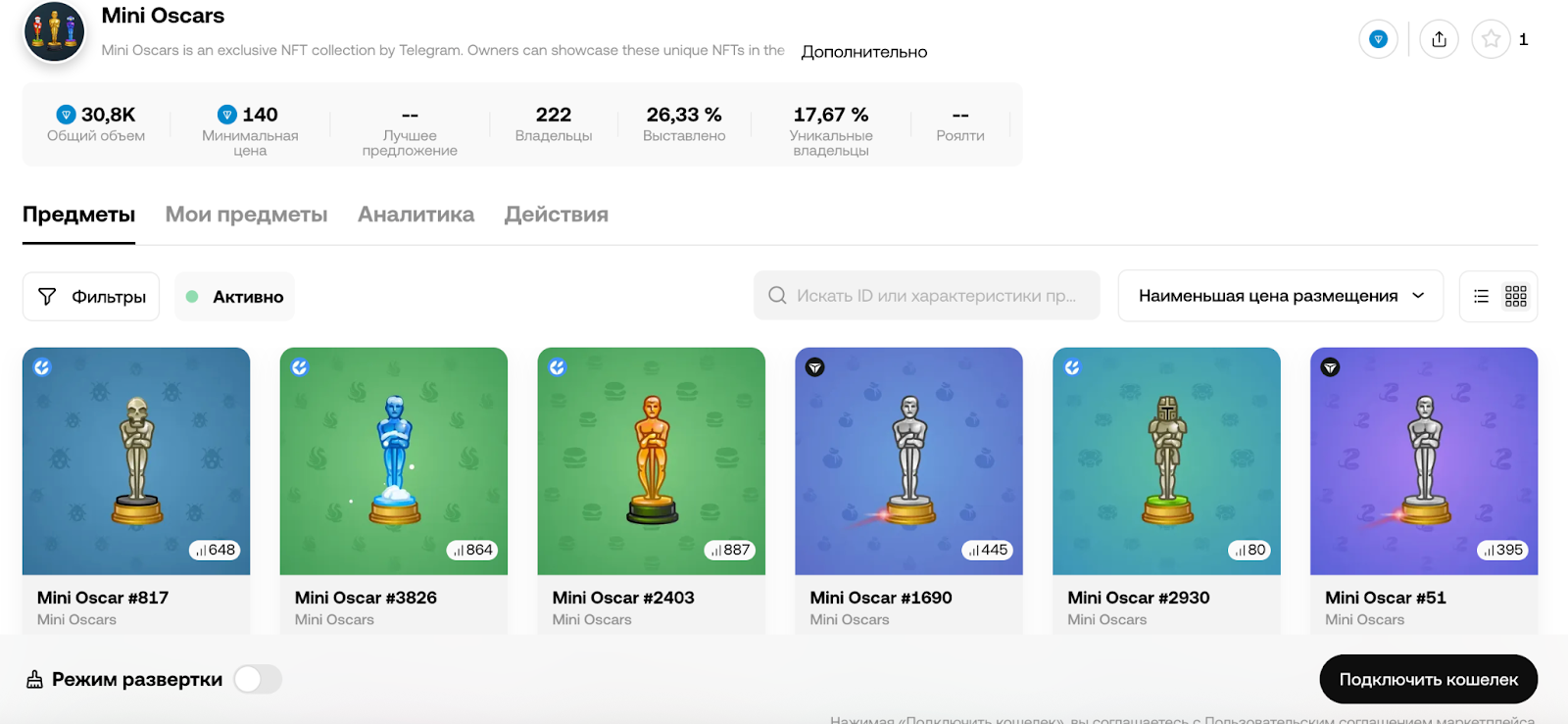Click the Mini Oscars page title
1568x724 pixels.
click(163, 16)
